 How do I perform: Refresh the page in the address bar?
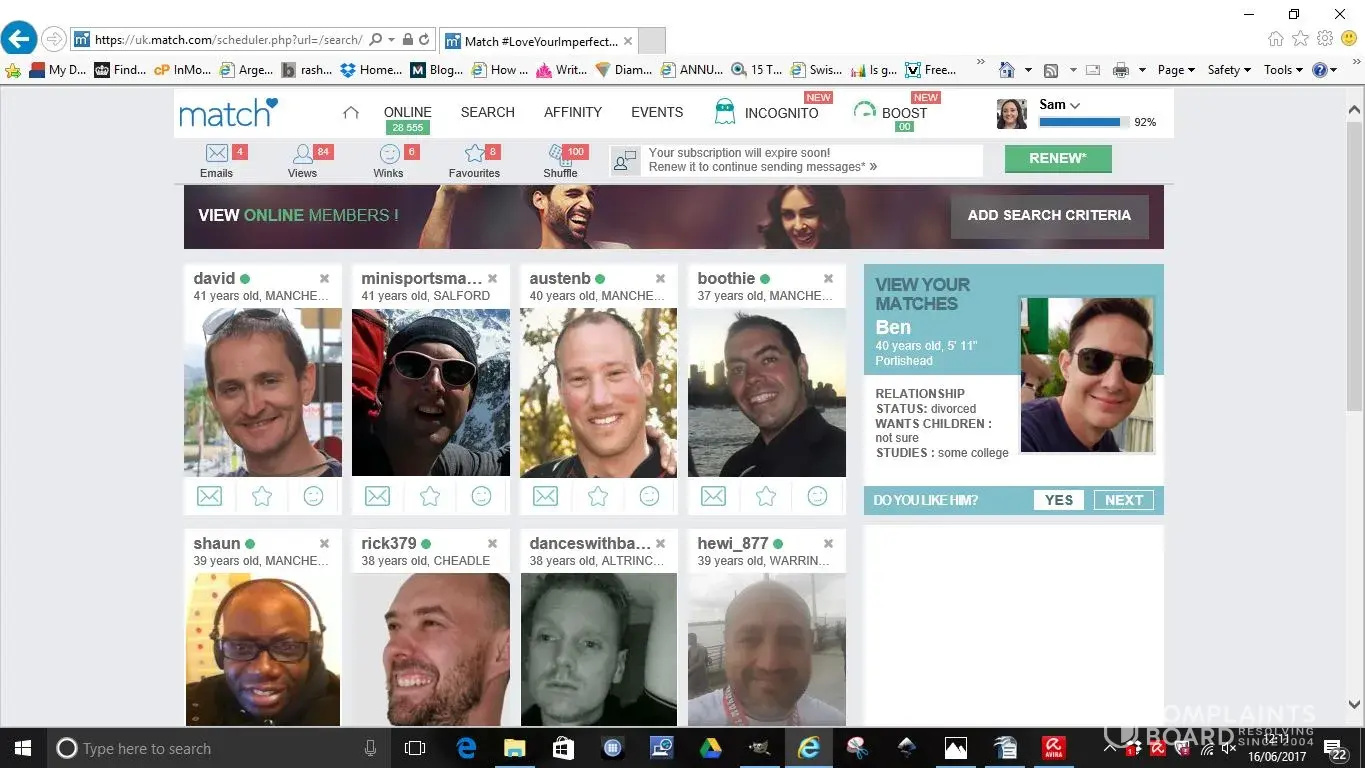click(424, 40)
